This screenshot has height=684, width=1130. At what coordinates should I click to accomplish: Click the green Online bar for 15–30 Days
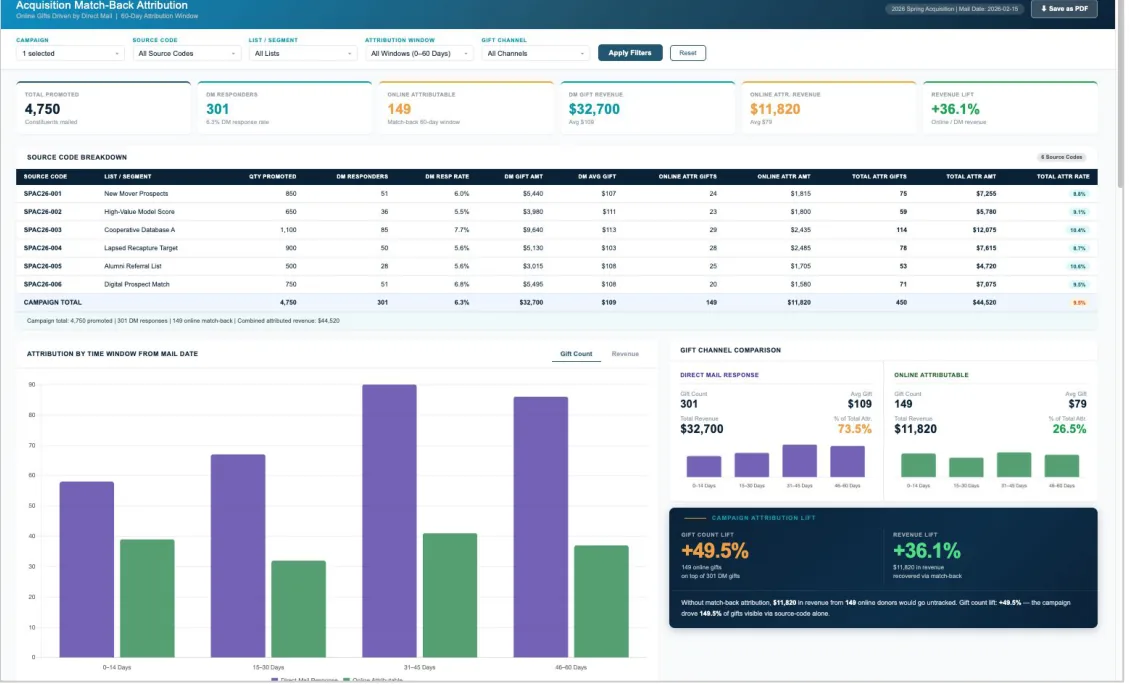[298, 609]
